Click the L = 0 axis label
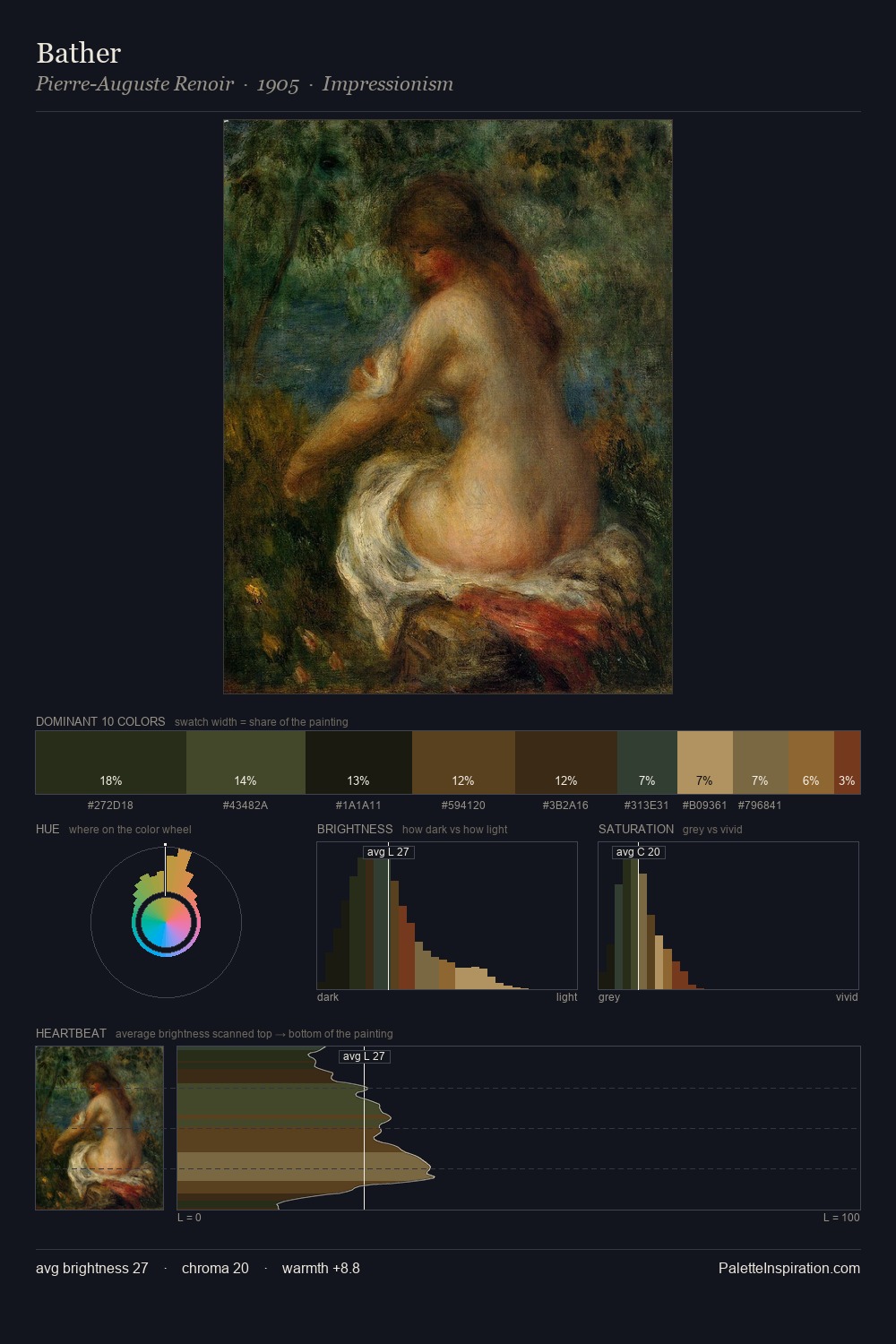 (189, 1218)
